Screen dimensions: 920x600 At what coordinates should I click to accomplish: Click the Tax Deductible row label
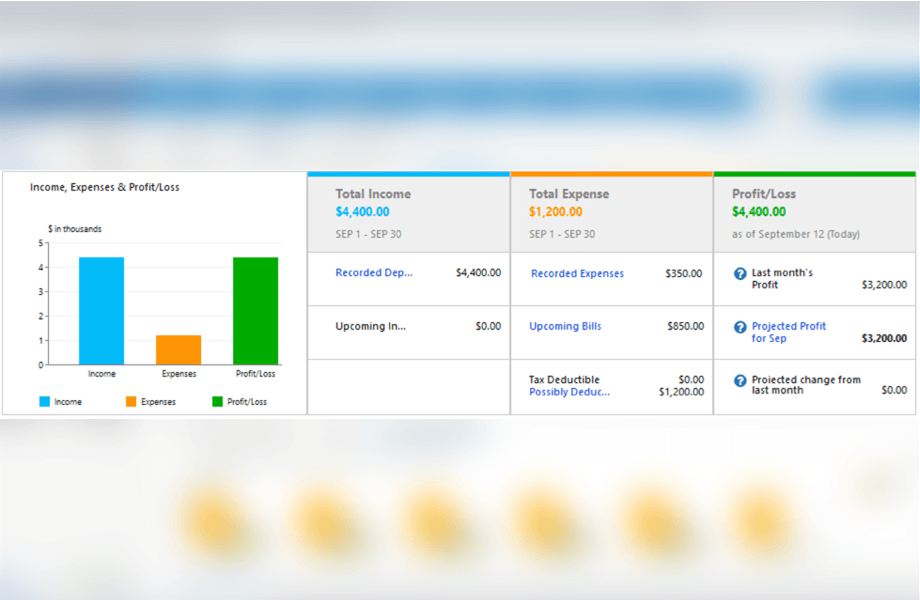564,380
